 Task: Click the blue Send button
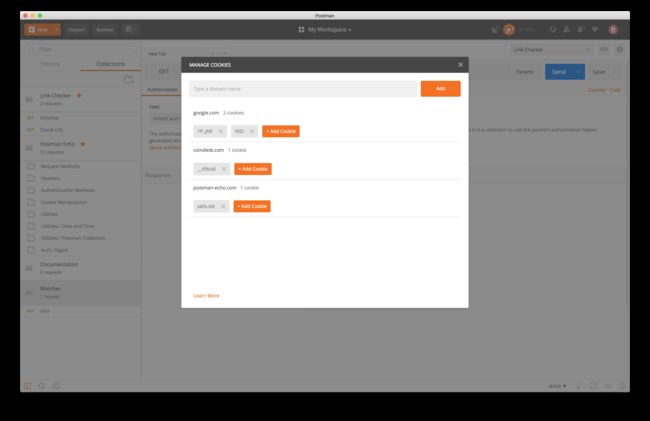559,72
